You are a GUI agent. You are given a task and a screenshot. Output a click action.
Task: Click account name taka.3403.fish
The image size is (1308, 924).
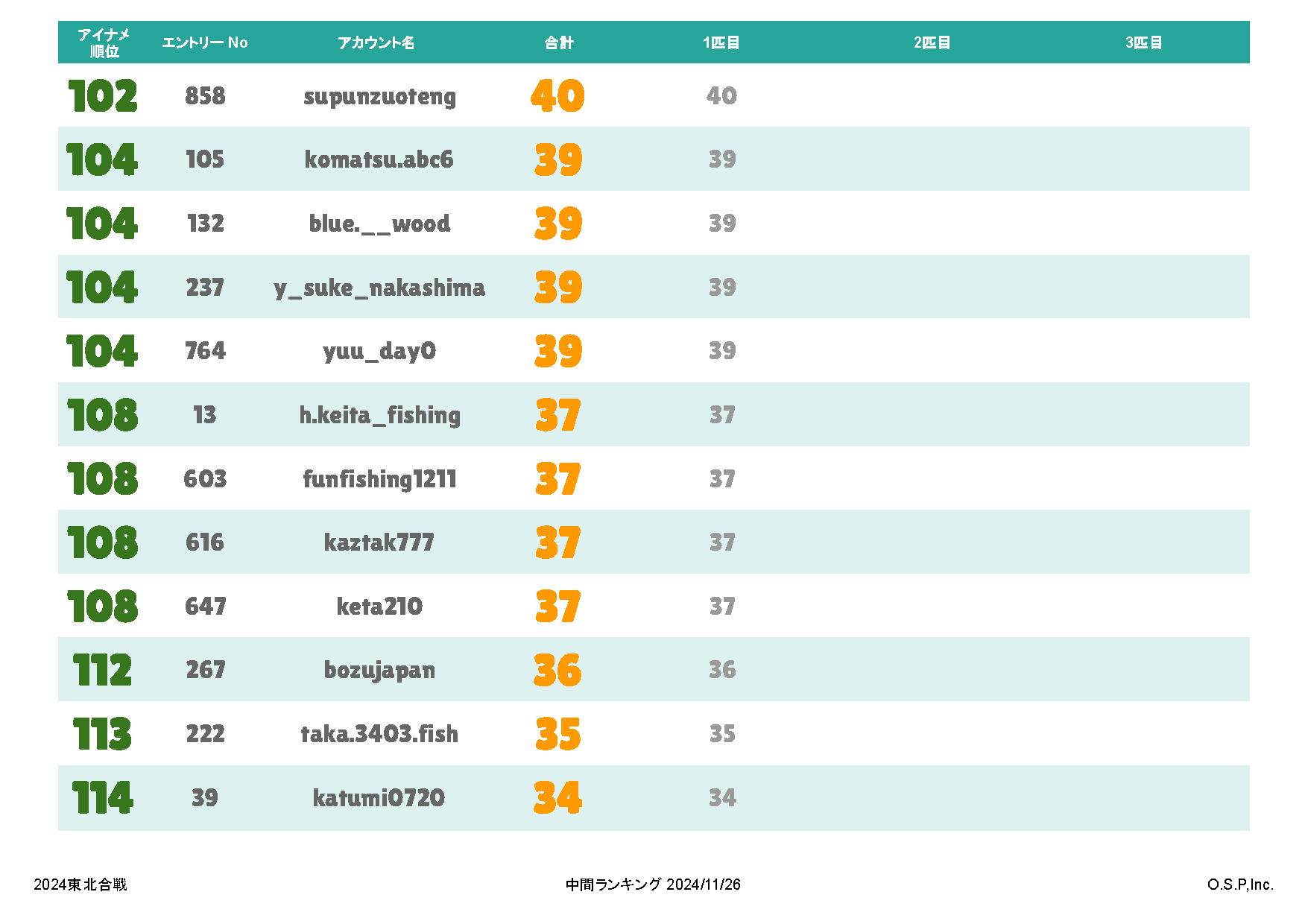pyautogui.click(x=379, y=734)
